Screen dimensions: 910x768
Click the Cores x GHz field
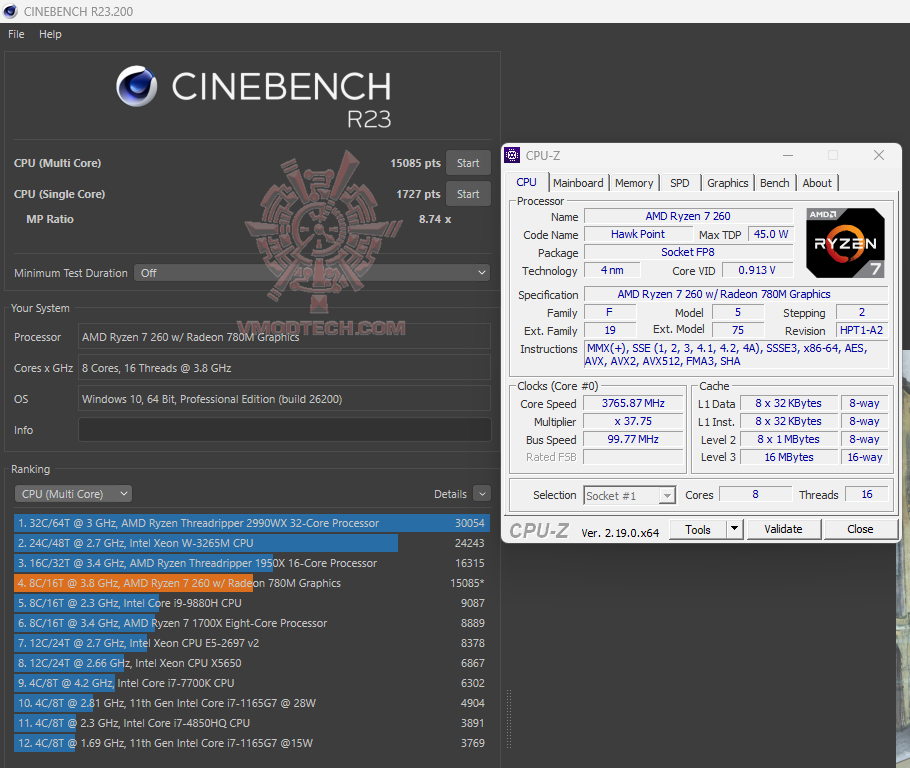click(284, 368)
